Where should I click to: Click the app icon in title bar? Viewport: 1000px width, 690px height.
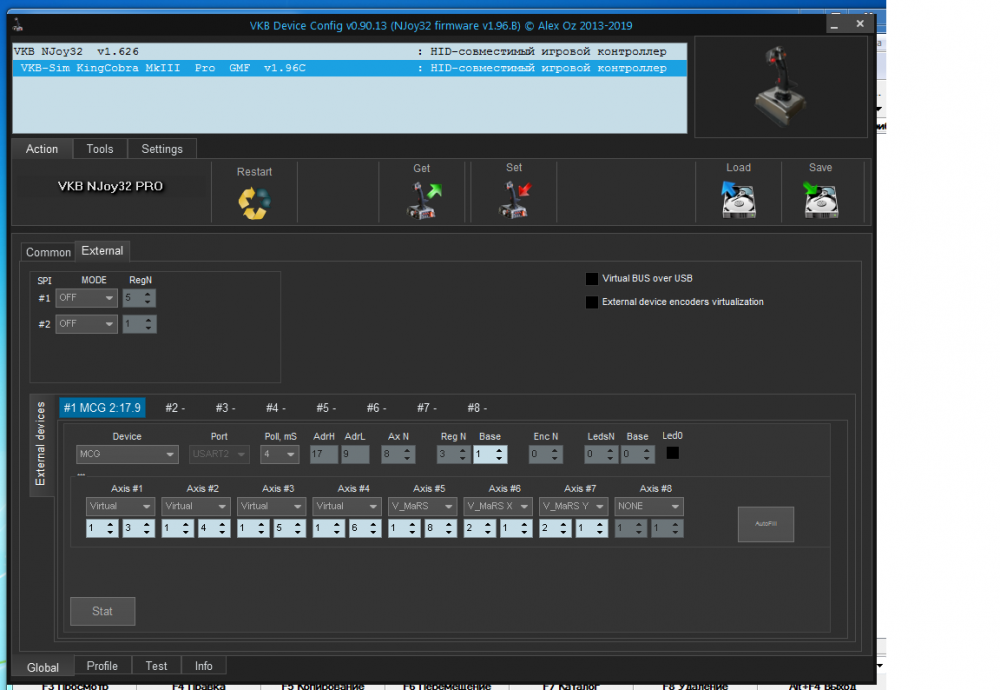point(19,26)
